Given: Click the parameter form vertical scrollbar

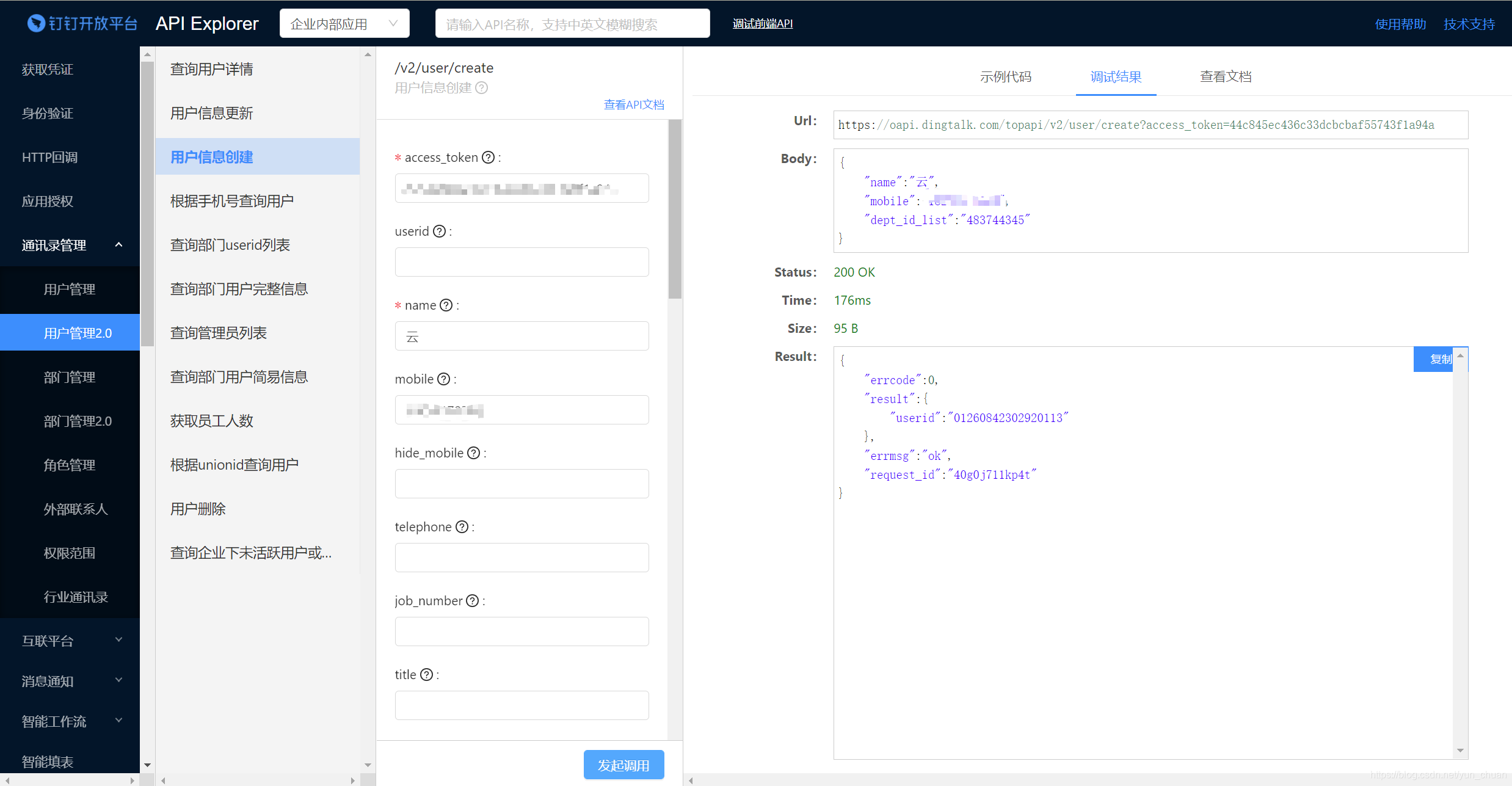Looking at the screenshot, I should click(675, 209).
